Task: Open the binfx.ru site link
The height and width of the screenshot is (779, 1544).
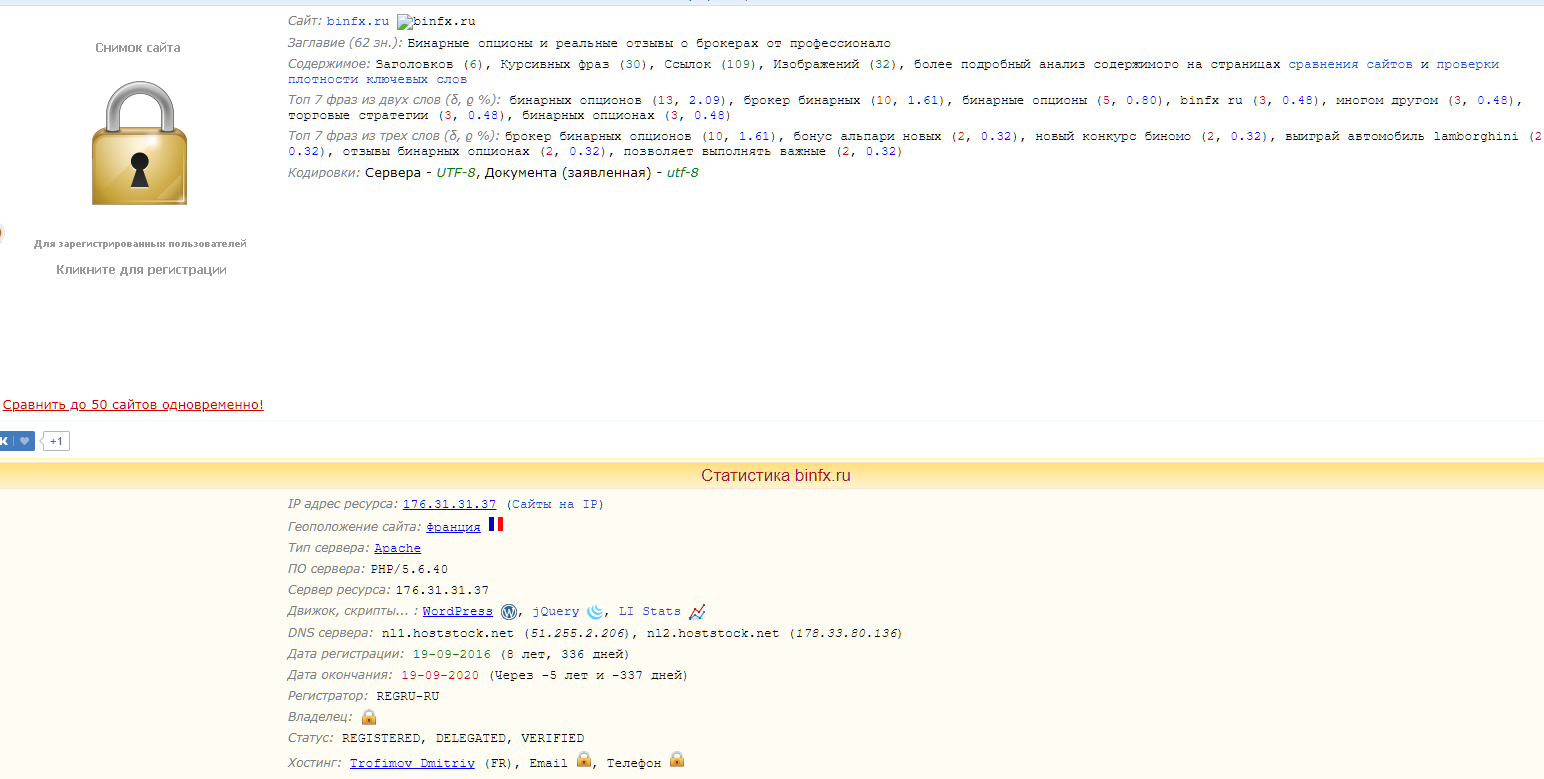Action: pos(357,22)
